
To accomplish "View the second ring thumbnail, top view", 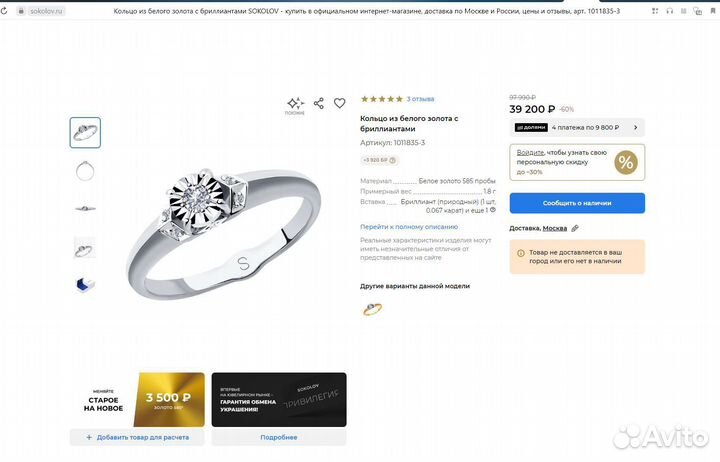I will pyautogui.click(x=85, y=171).
